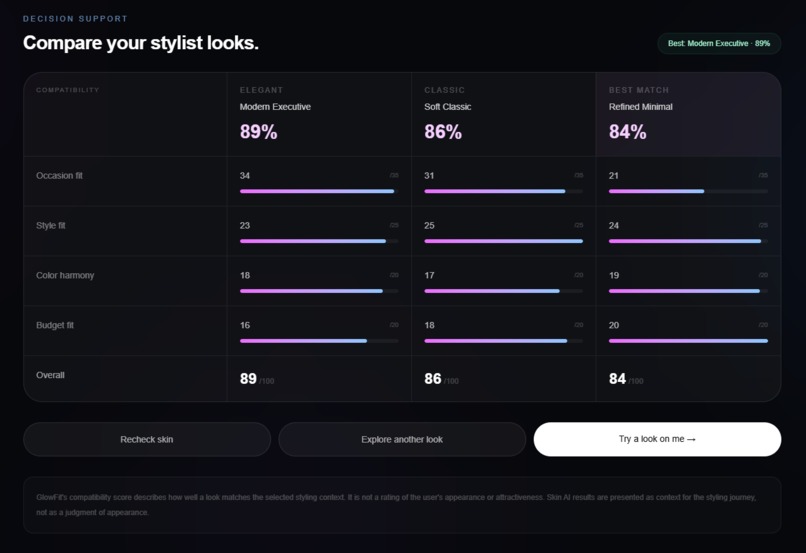Click the 86% compatibility score
Screen dimensions: 806x553
pos(443,132)
